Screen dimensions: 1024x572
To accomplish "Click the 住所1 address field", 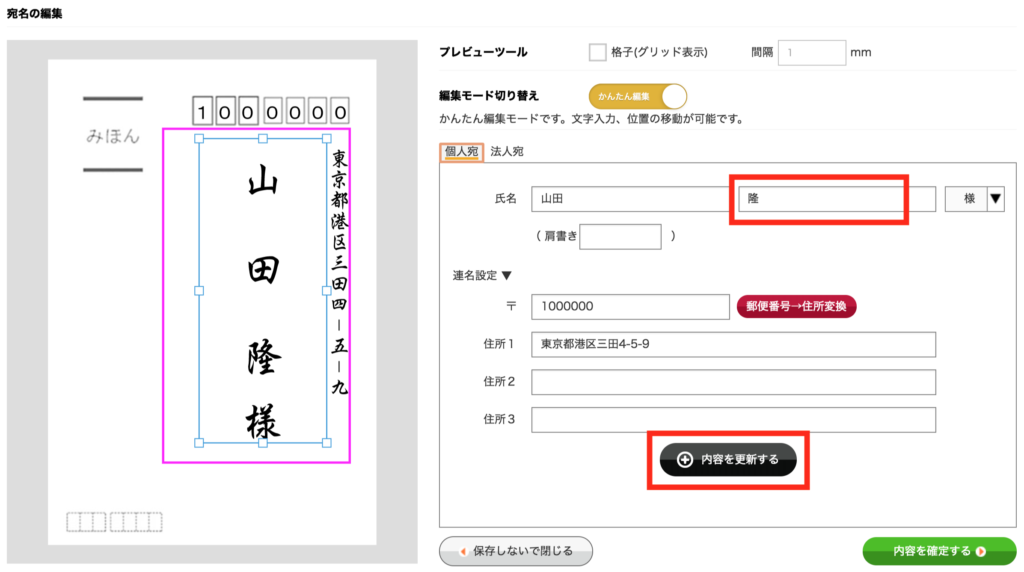I will [x=733, y=344].
